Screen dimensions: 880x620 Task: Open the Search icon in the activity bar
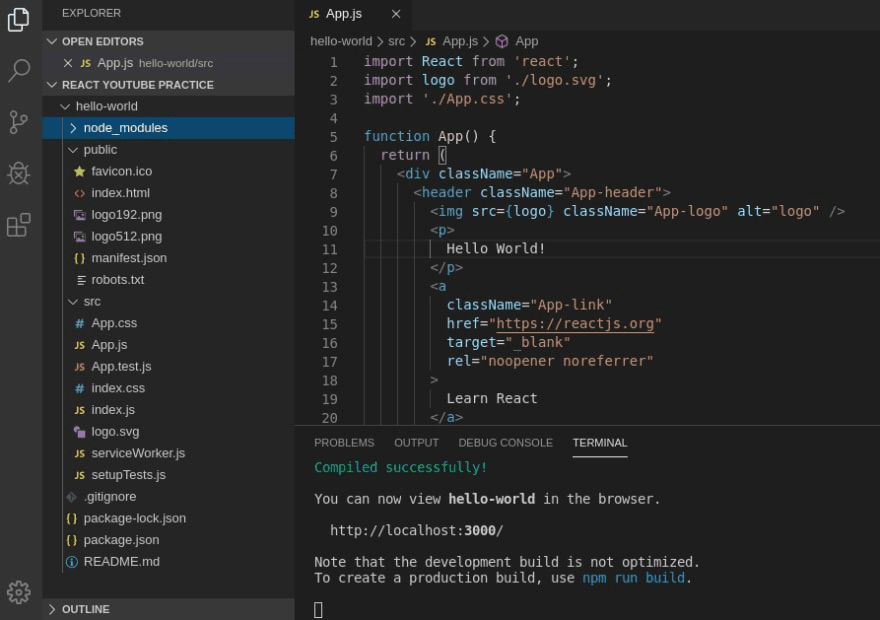tap(18, 72)
